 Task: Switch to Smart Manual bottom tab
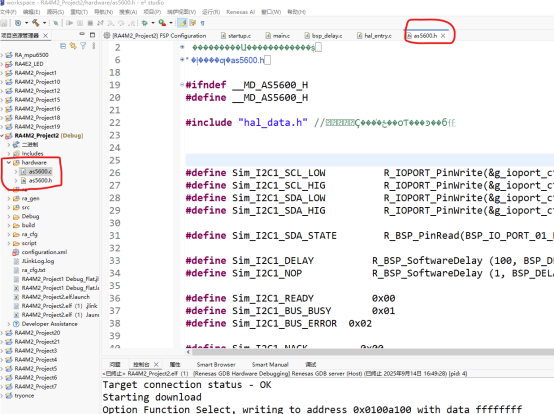pyautogui.click(x=270, y=365)
